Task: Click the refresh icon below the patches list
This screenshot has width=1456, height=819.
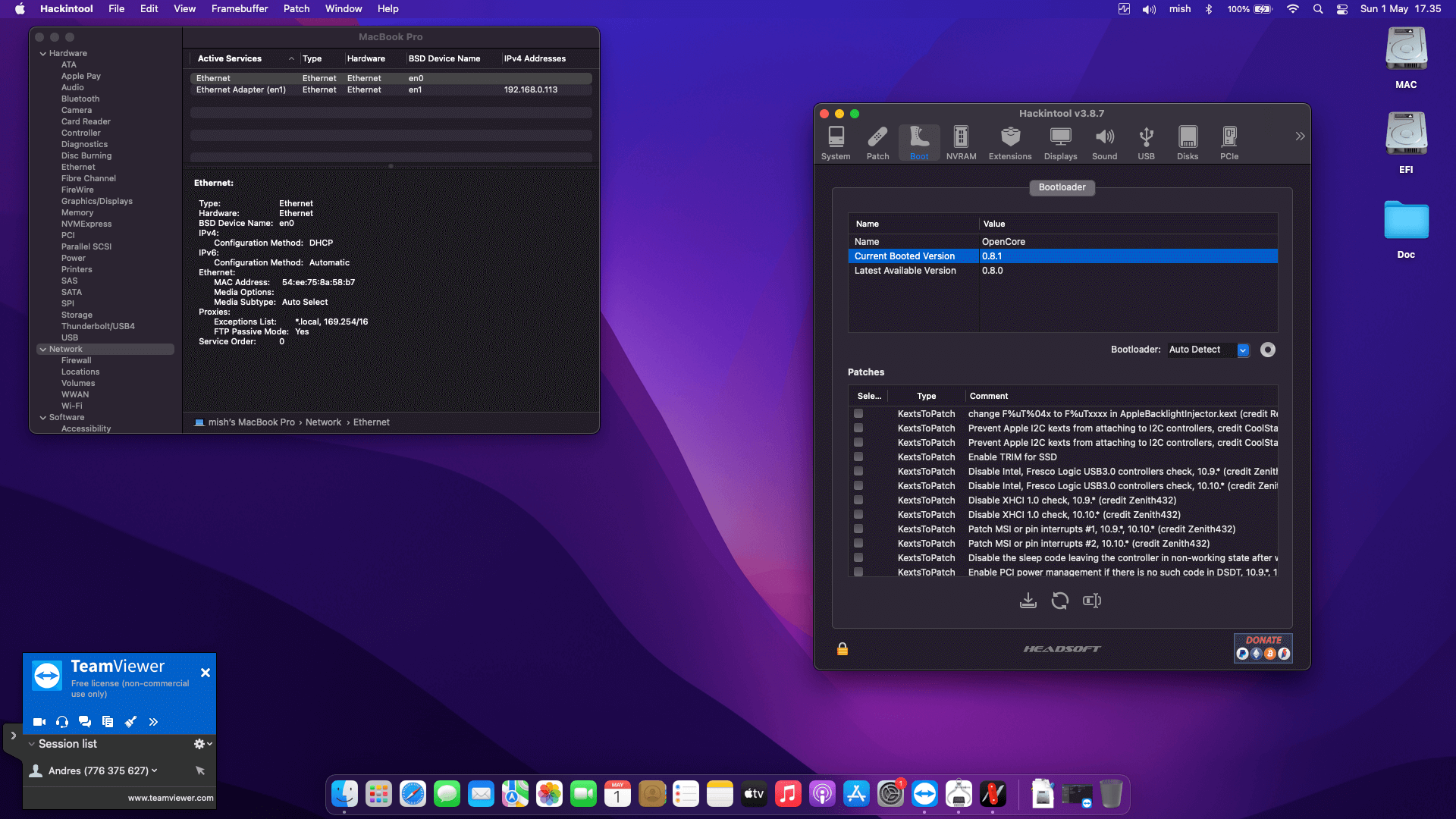Action: [1060, 601]
